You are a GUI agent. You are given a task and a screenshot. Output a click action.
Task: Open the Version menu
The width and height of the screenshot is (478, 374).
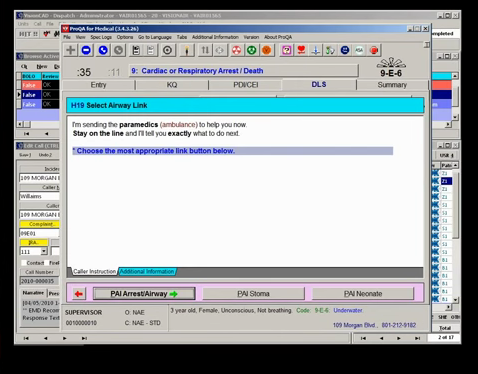[x=251, y=37]
